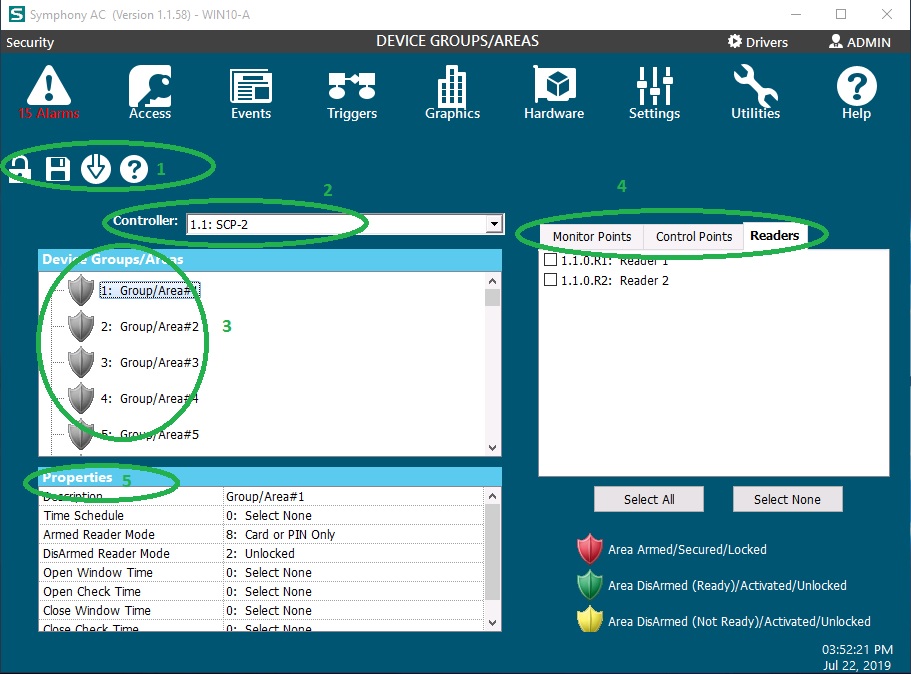This screenshot has width=911, height=674.
Task: Click the download arrow icon
Action: [96, 169]
